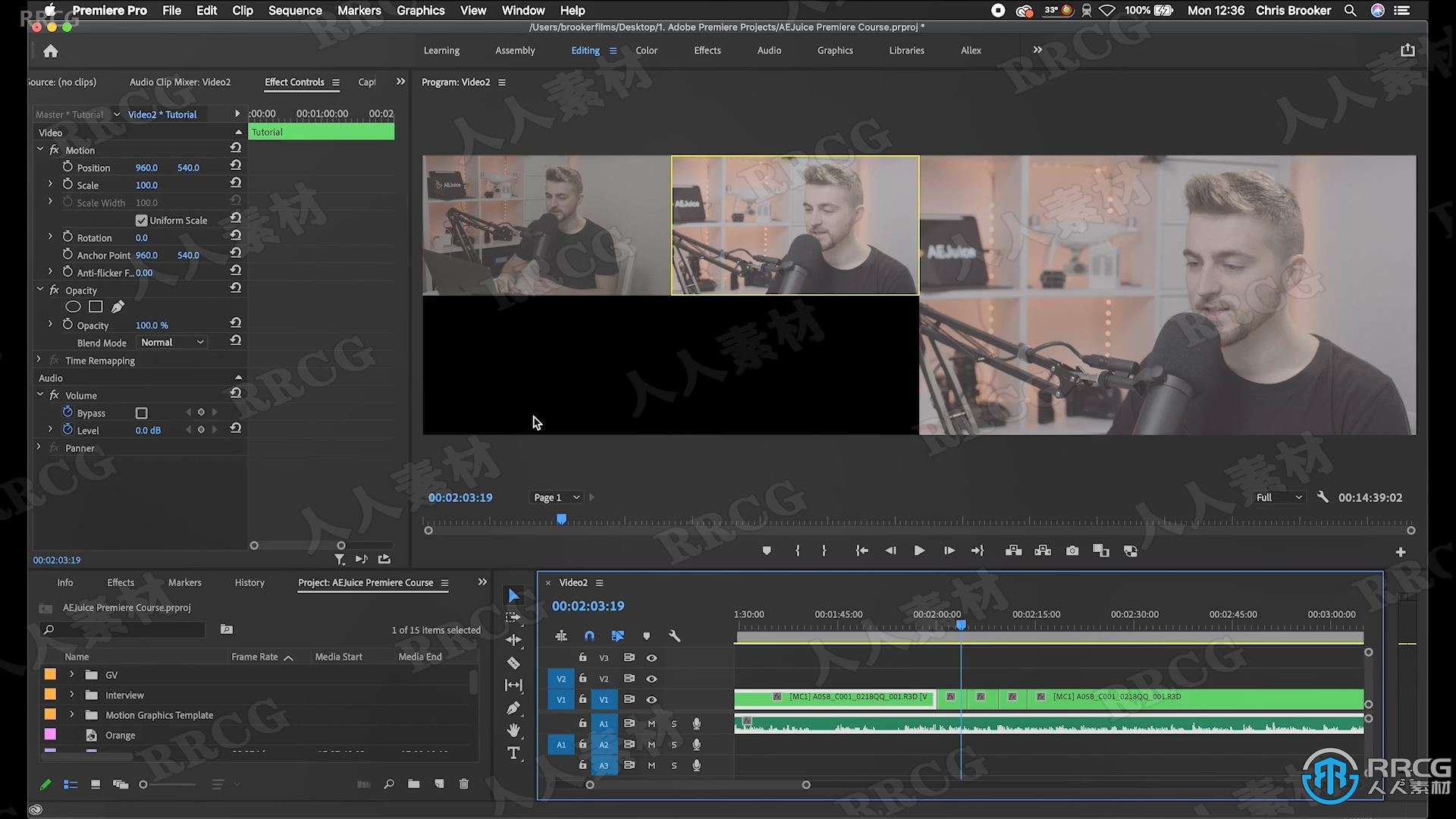Image resolution: width=1456 pixels, height=819 pixels.
Task: Select the Selection tool arrow
Action: [513, 595]
